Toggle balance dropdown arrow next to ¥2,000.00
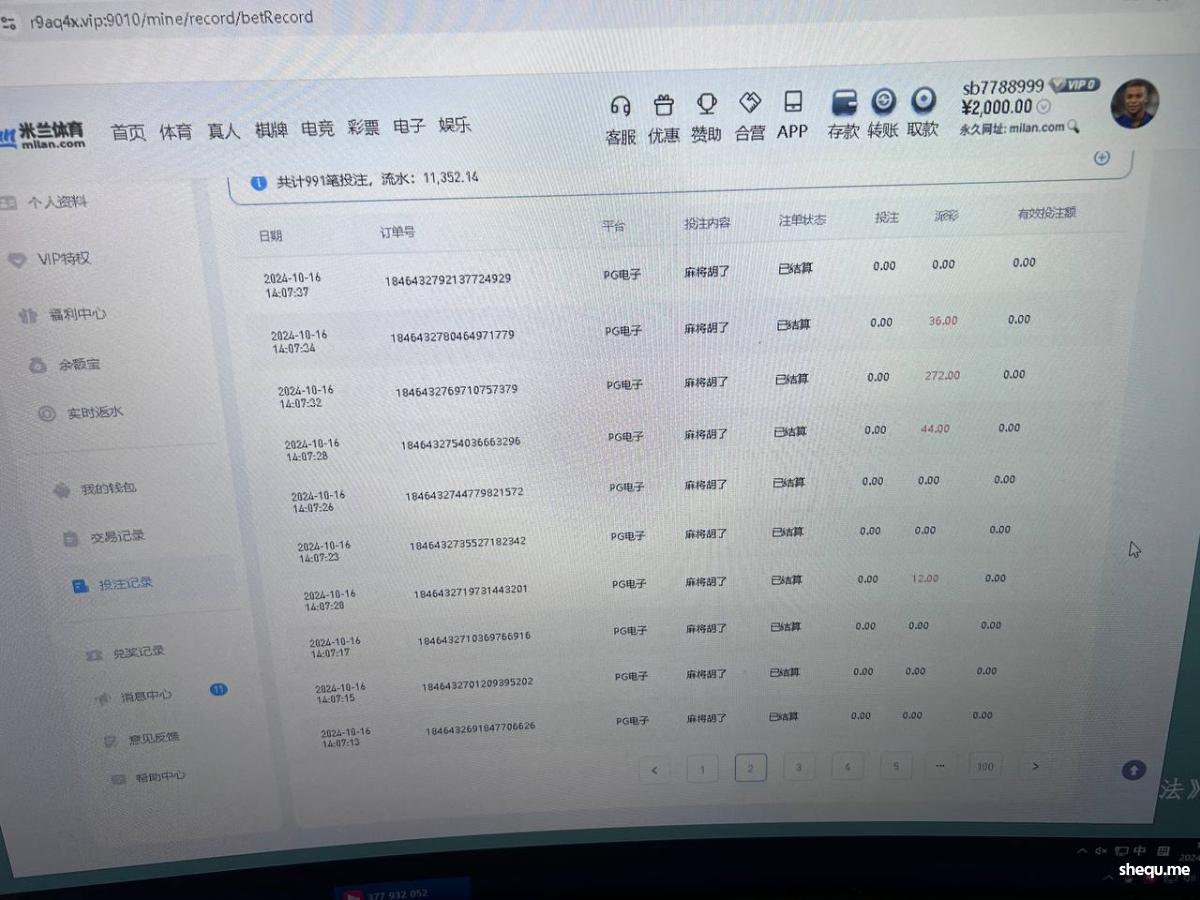The width and height of the screenshot is (1200, 900). pos(1044,107)
